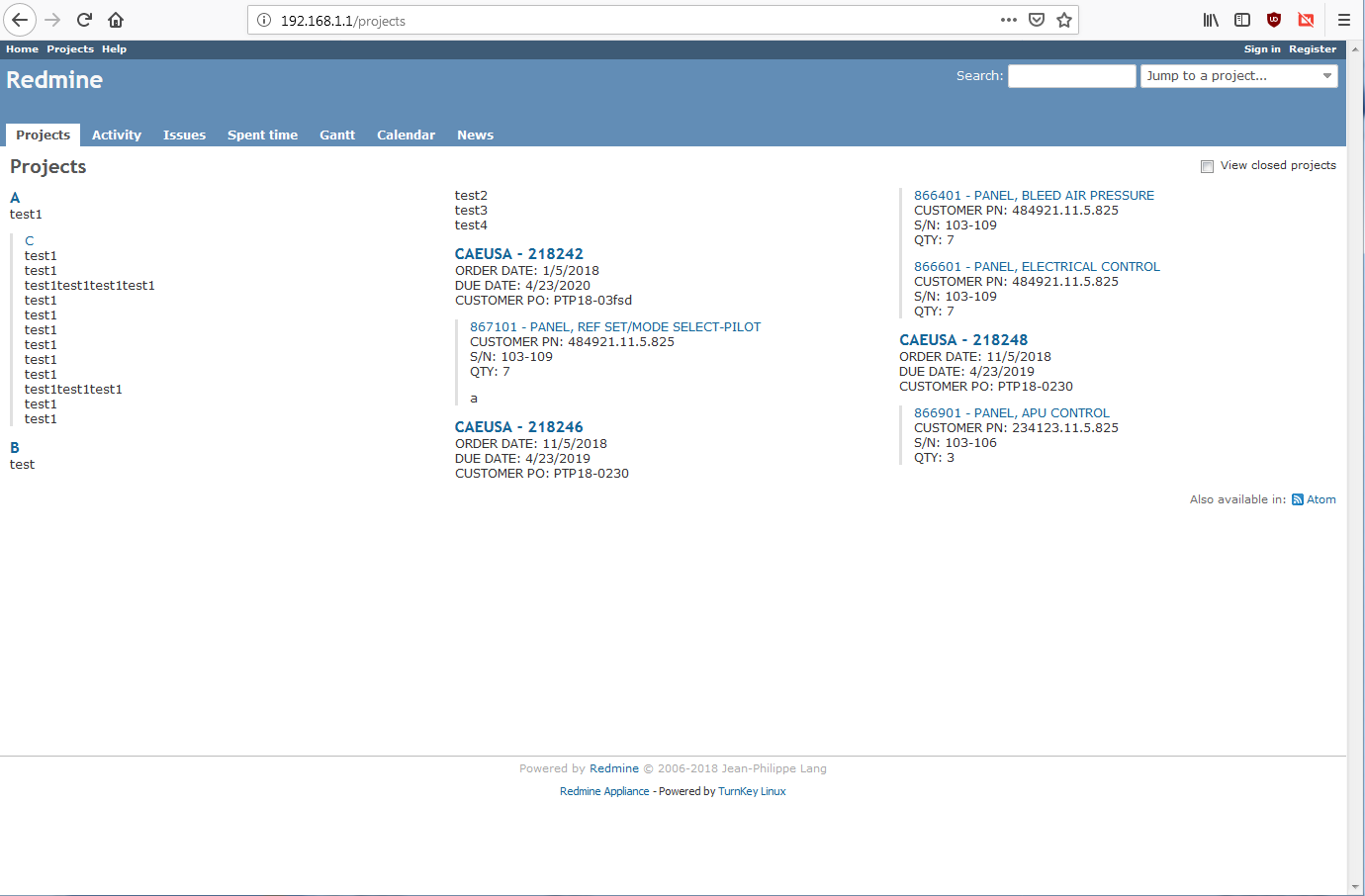Open project CAEUSA - 218248
Viewport: 1365px width, 896px height.
pos(963,340)
